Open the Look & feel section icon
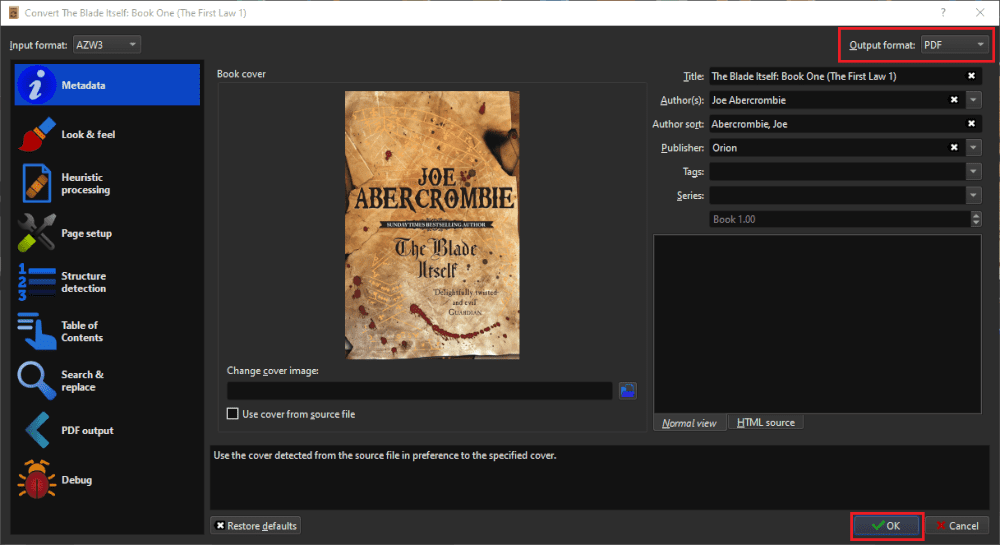Image resolution: width=1000 pixels, height=545 pixels. pos(36,134)
